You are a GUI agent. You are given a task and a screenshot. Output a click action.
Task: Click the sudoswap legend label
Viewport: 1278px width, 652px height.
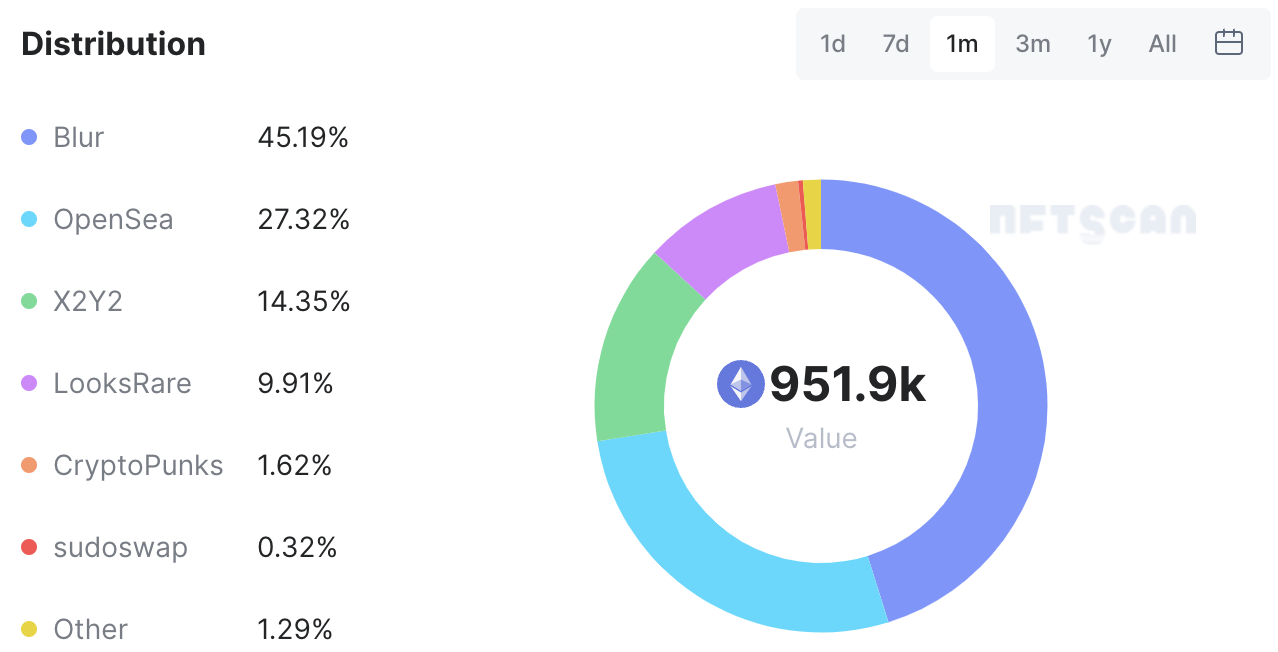click(120, 547)
